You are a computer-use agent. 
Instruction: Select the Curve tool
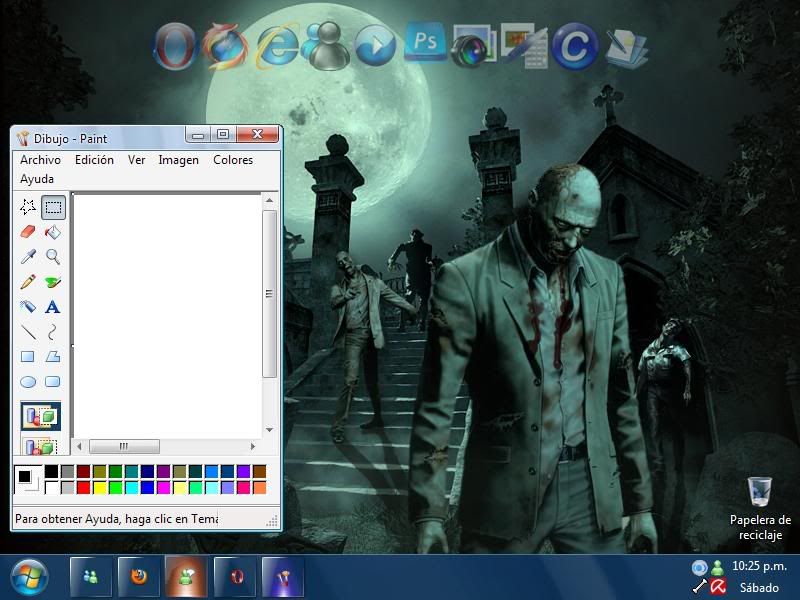click(53, 332)
